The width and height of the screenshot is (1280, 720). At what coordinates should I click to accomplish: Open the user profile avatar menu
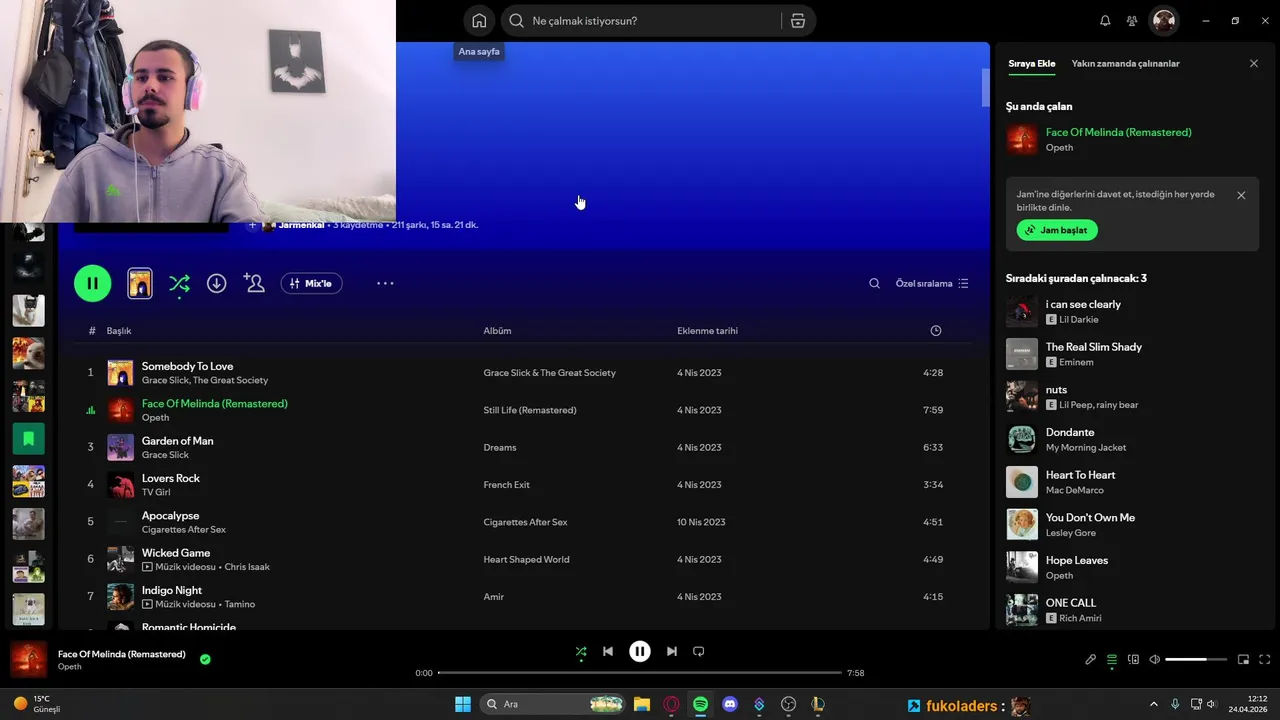pos(1164,21)
